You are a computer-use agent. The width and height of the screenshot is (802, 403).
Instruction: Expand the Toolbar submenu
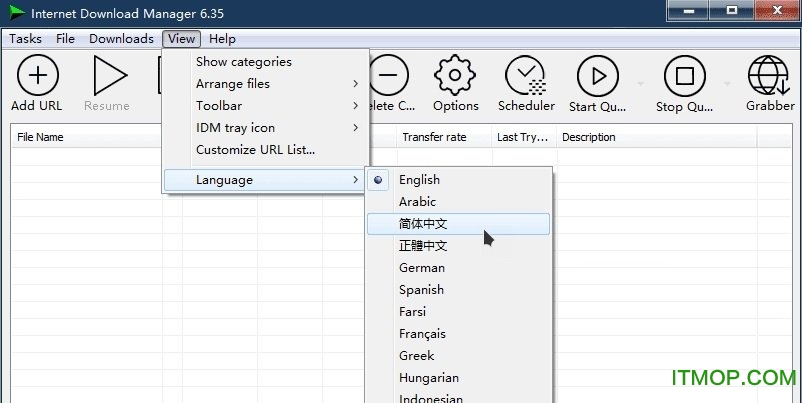[x=265, y=106]
